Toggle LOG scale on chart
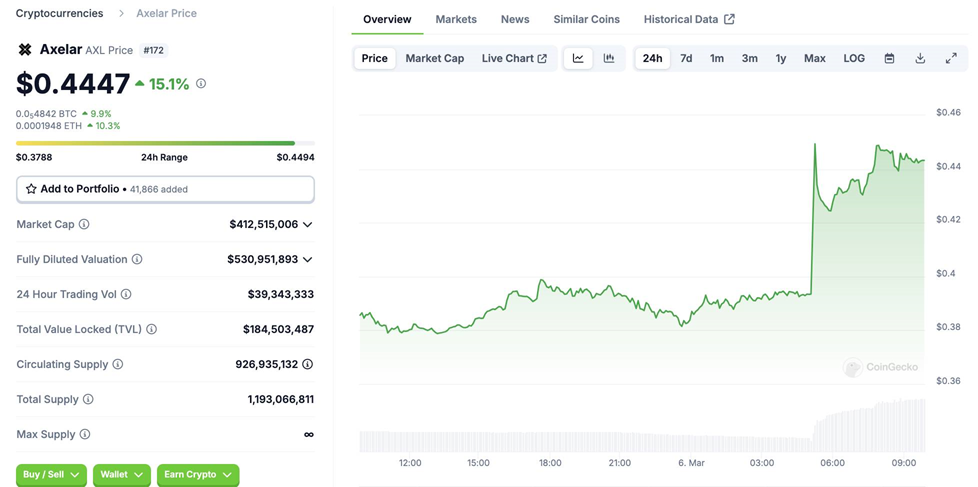Image resolution: width=978 pixels, height=487 pixels. click(854, 58)
